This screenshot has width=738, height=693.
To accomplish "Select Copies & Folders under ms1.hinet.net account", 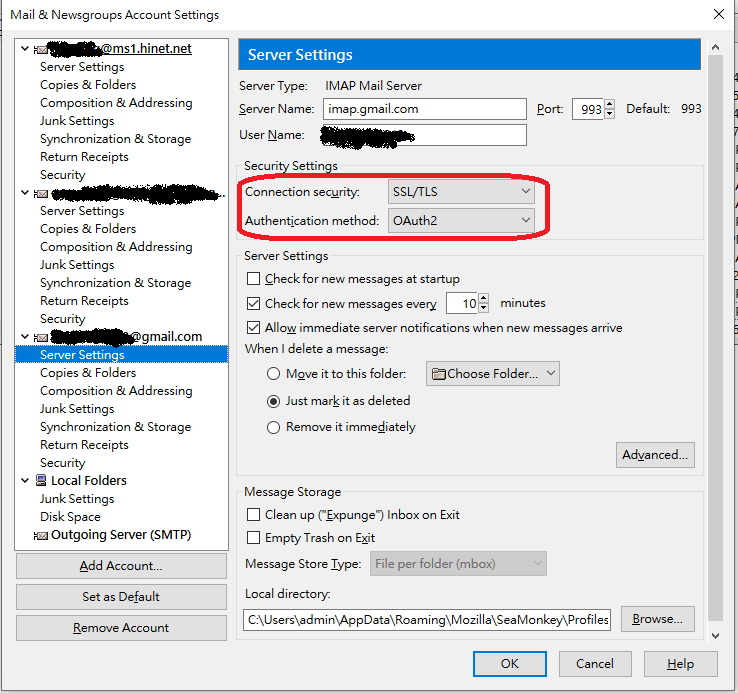I will pos(88,85).
